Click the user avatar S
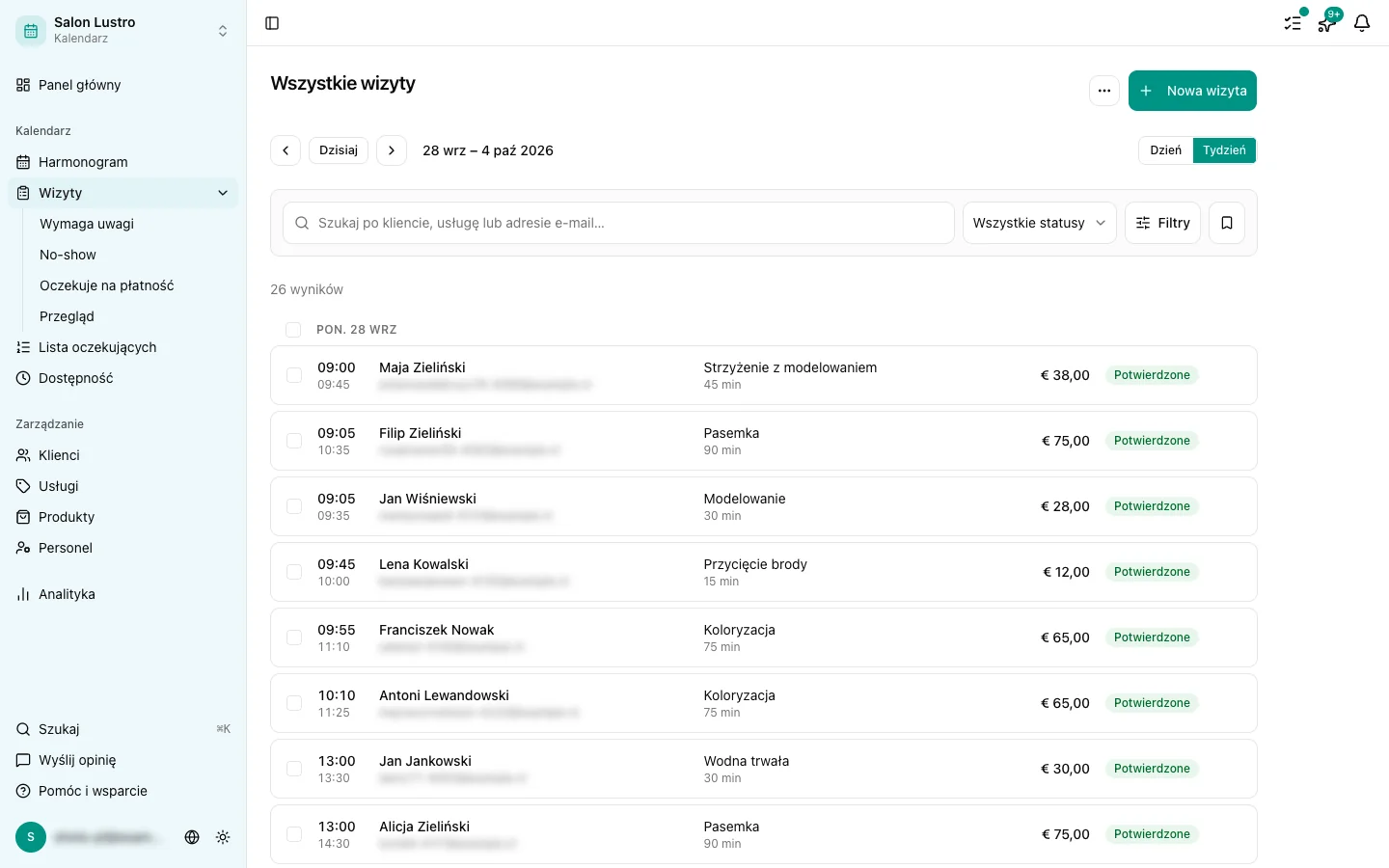The width and height of the screenshot is (1389, 868). tap(31, 837)
